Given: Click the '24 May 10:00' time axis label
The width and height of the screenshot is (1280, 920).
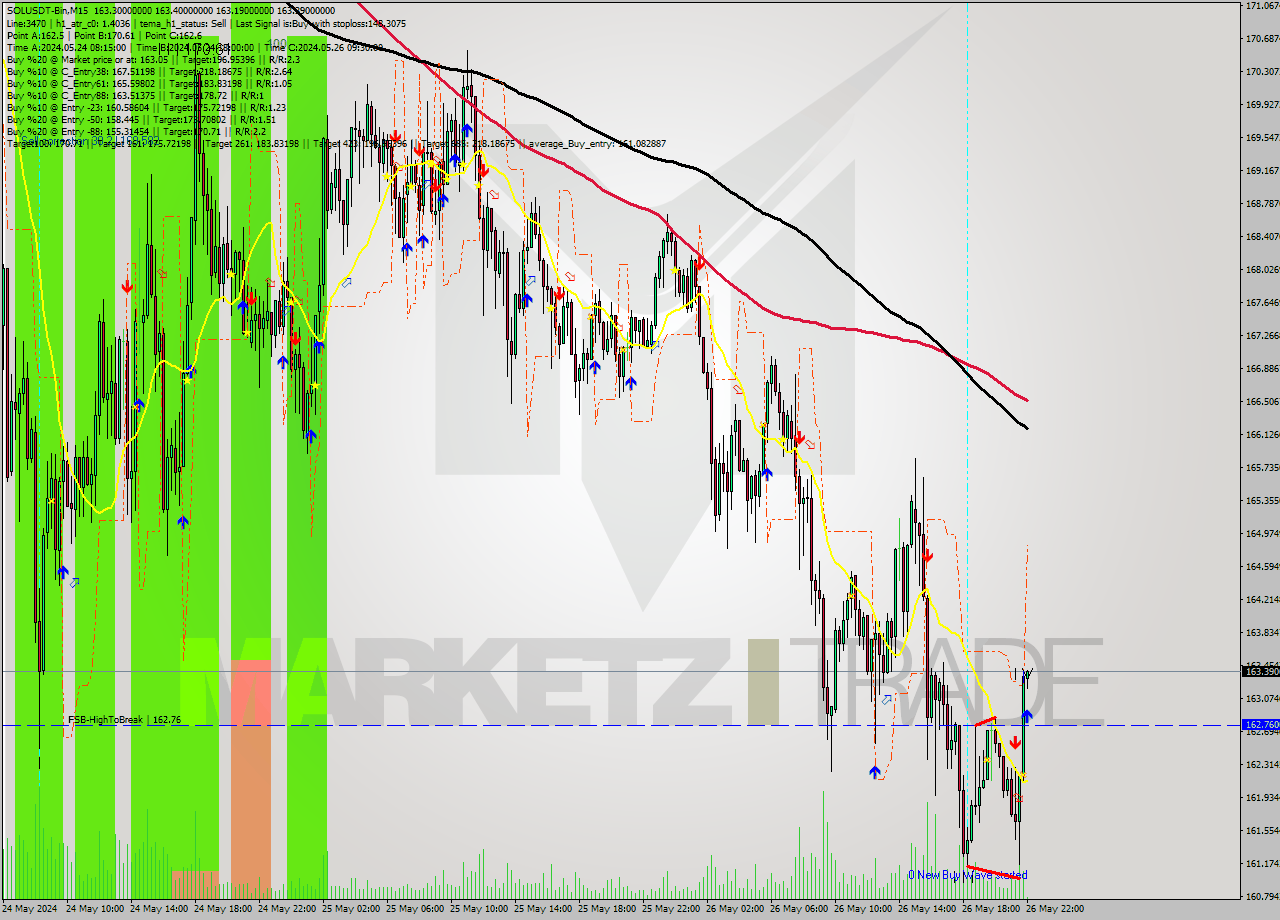Looking at the screenshot, I should (x=97, y=910).
